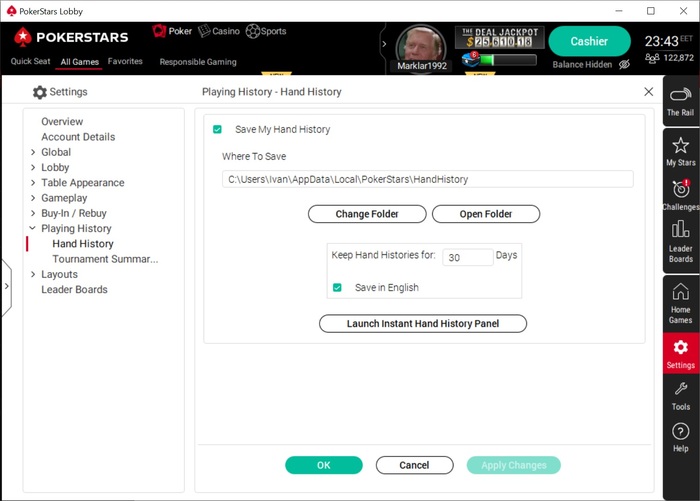Open Responsible Gaming link
Screen dimensions: 700x501
tap(198, 62)
